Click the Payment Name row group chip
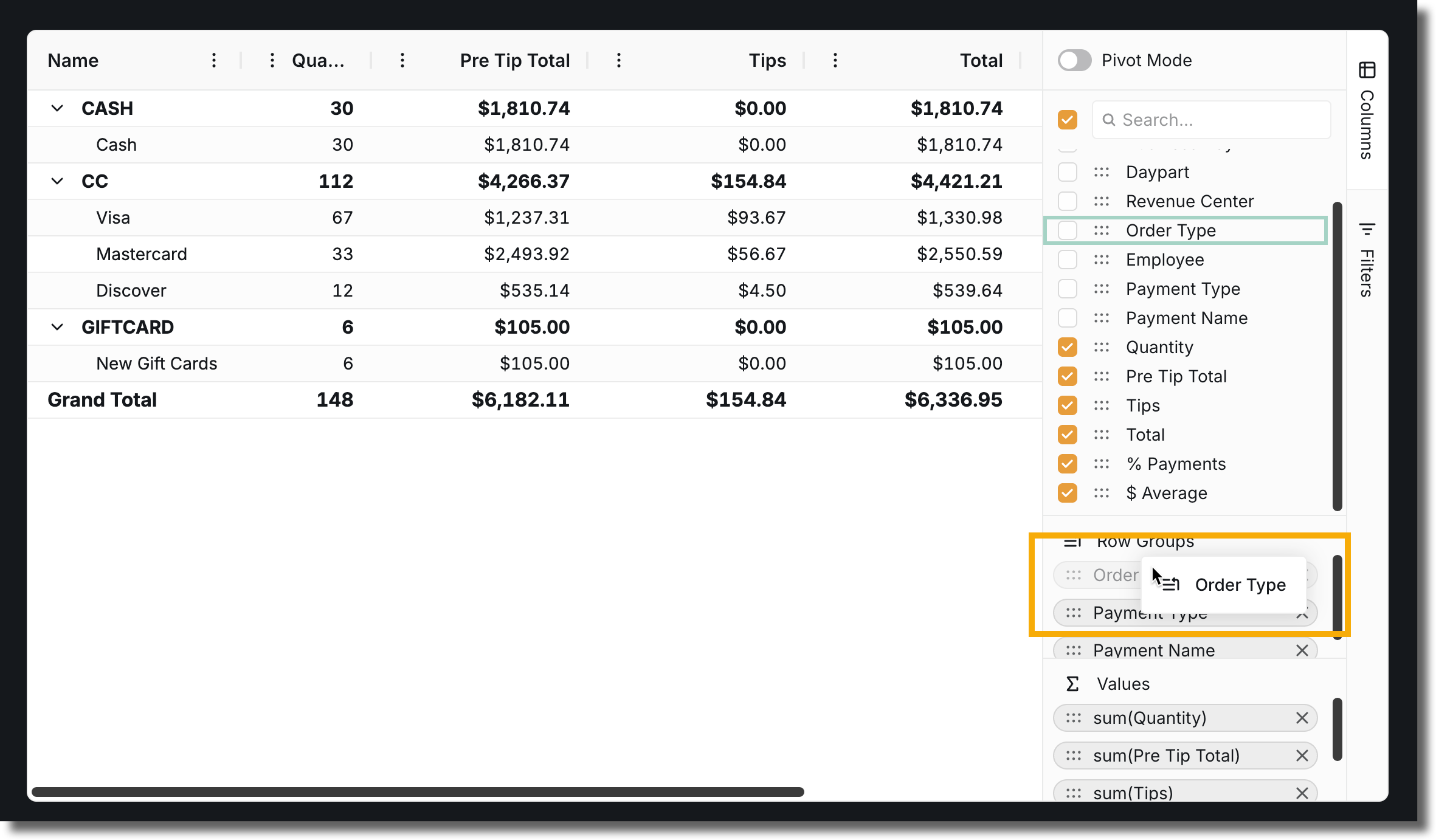The width and height of the screenshot is (1436, 840). click(x=1185, y=648)
